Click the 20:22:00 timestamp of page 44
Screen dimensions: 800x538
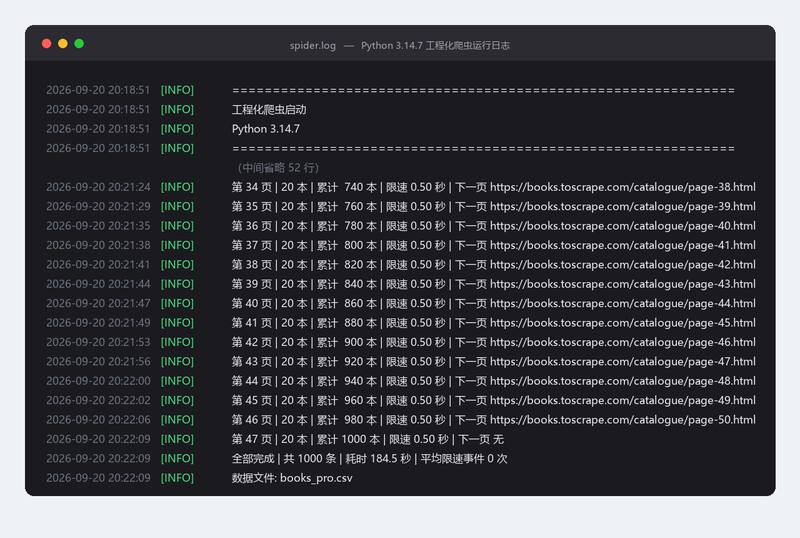point(98,381)
